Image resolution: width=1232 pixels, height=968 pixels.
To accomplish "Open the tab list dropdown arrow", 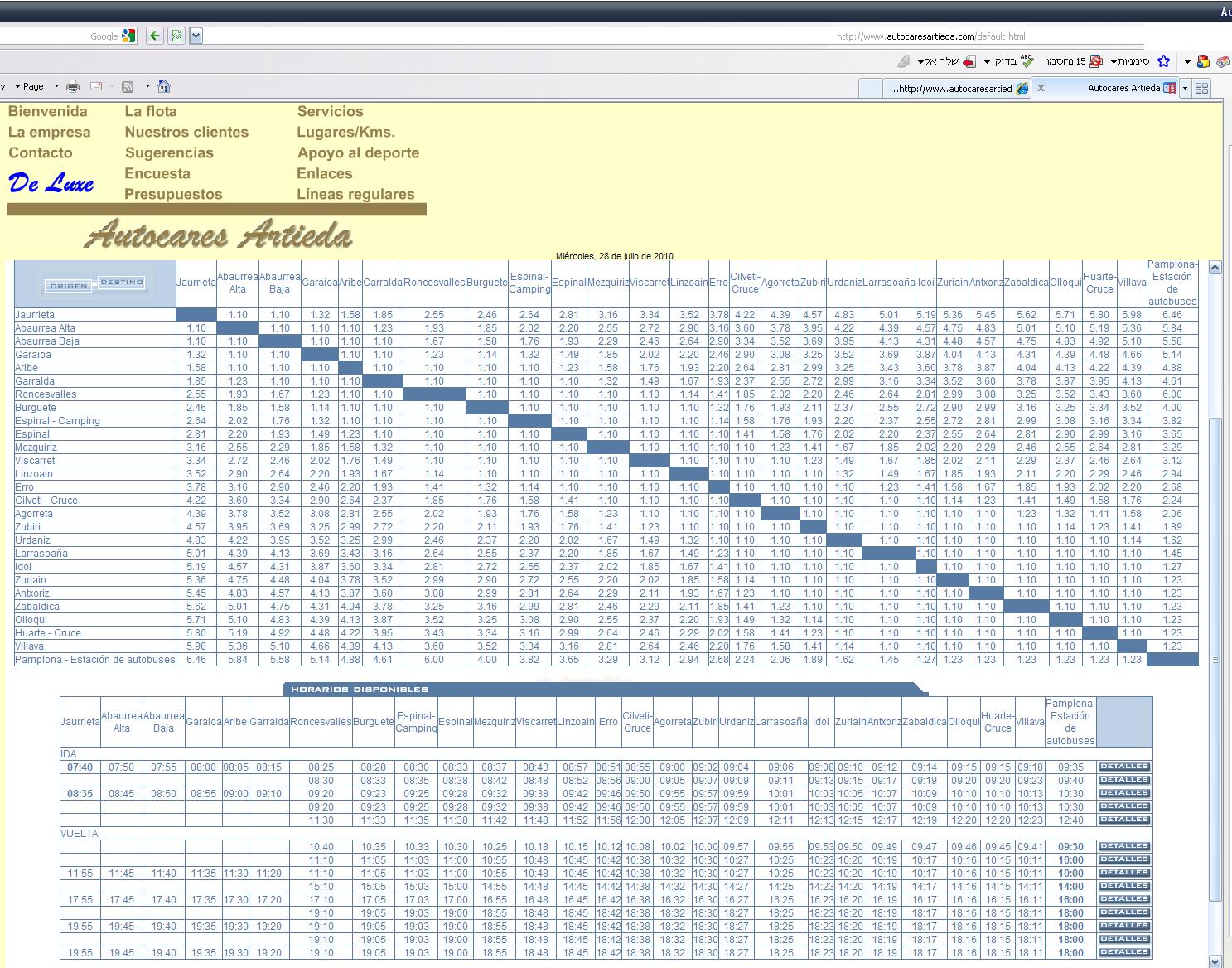I will (x=1185, y=88).
